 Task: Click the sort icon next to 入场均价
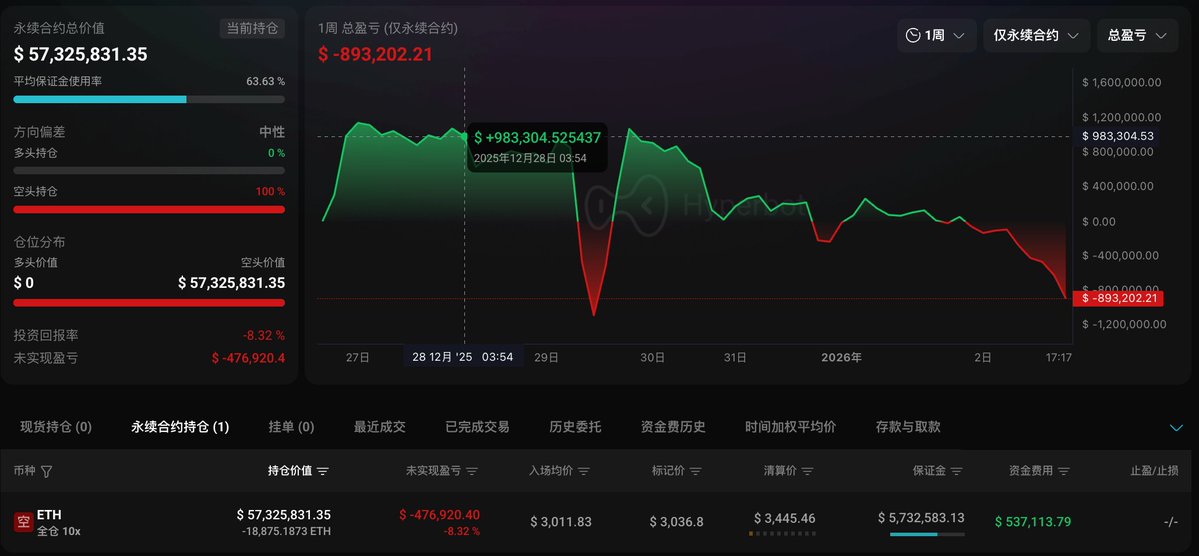click(x=584, y=471)
